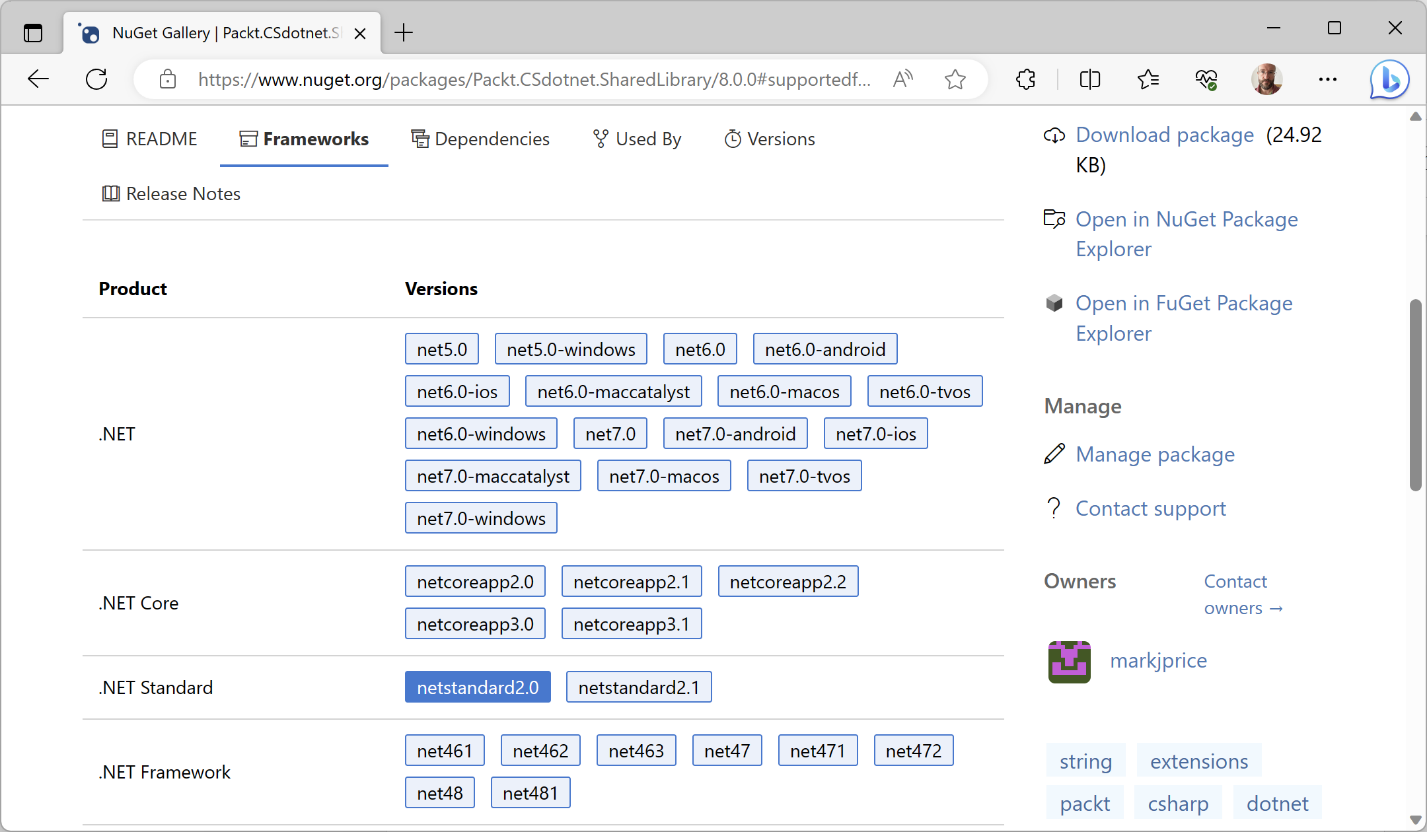Select the net7.0-macos badge
Image resolution: width=1427 pixels, height=832 pixels.
click(664, 476)
